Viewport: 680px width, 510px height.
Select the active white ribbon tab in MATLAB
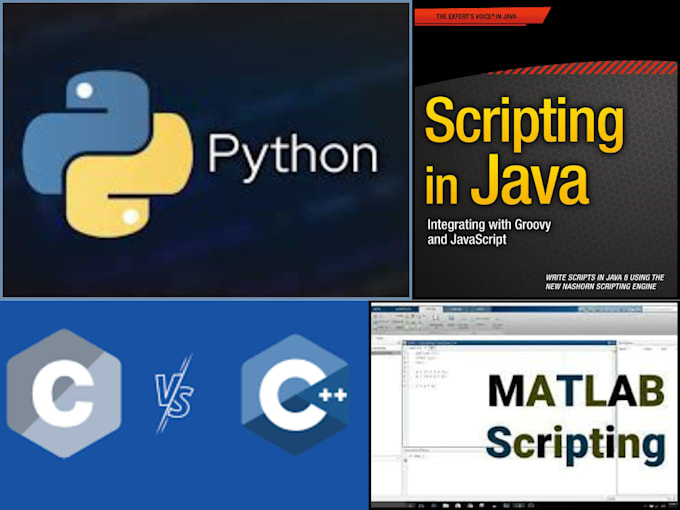pos(430,309)
